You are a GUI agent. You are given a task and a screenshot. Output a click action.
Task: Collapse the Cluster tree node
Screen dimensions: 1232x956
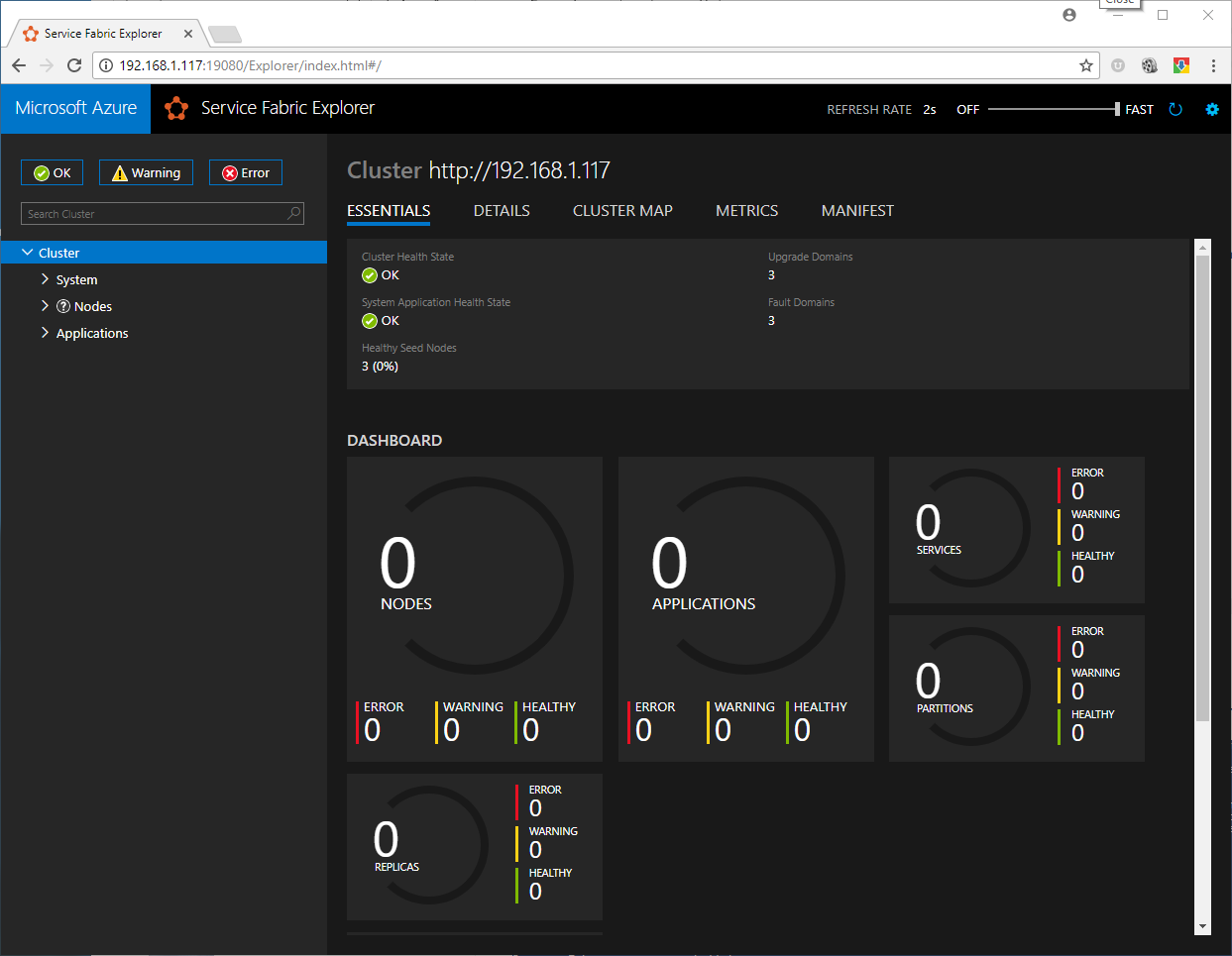click(27, 253)
